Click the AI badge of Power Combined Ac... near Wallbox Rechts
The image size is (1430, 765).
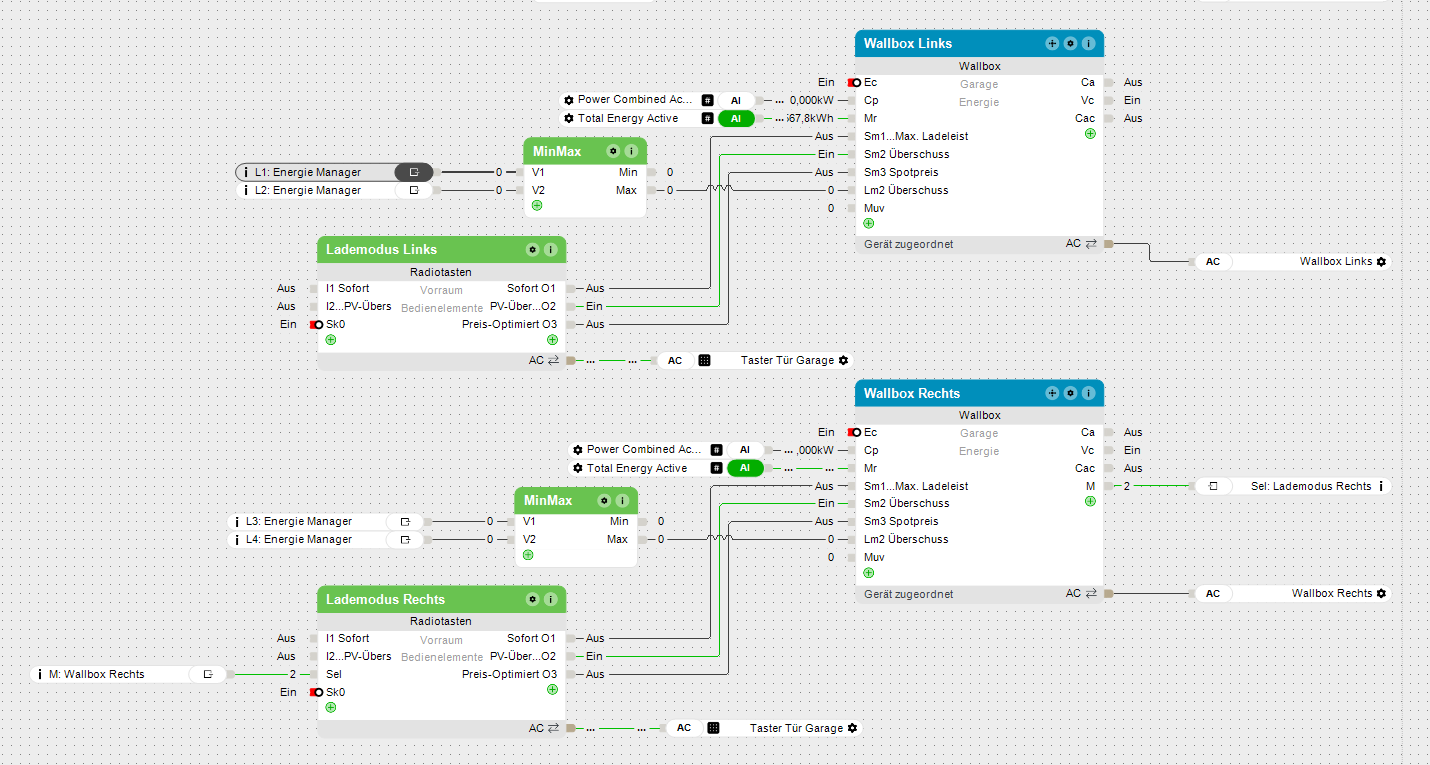click(x=745, y=450)
